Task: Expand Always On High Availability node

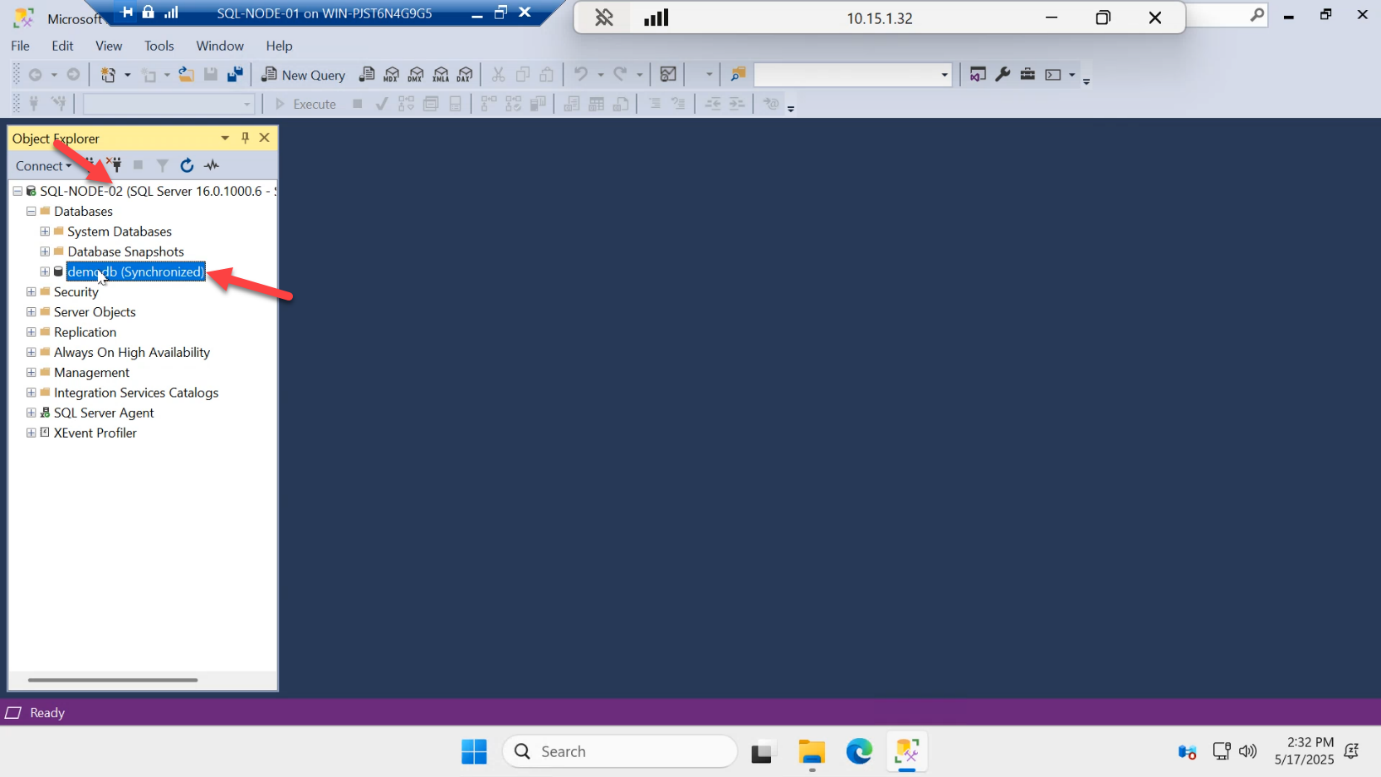Action: pos(31,352)
